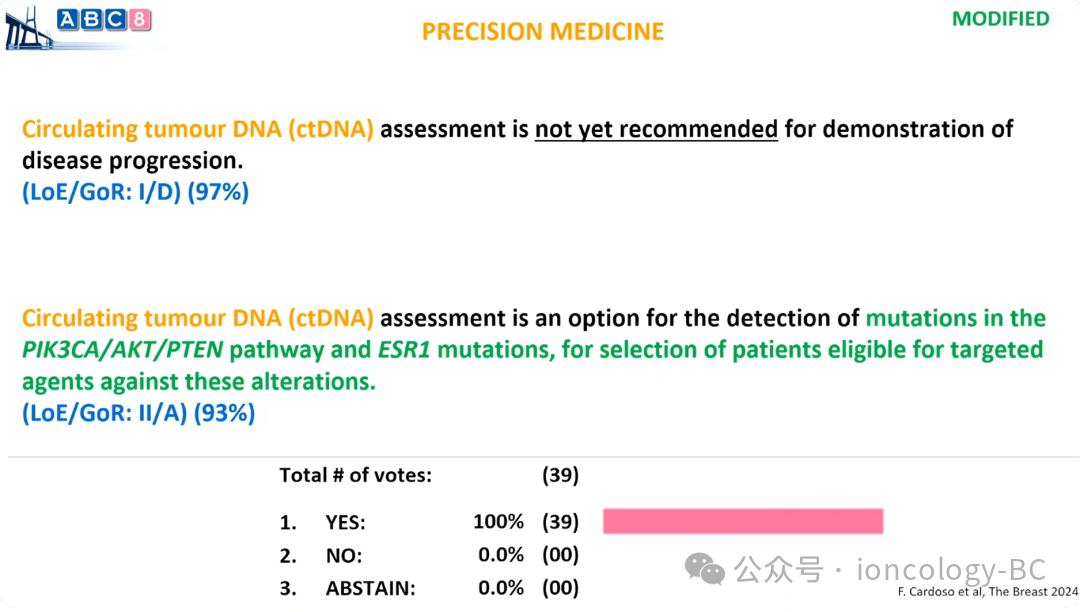This screenshot has width=1080, height=612.
Task: Click the underlined "not yet recommended" text
Action: (x=656, y=129)
